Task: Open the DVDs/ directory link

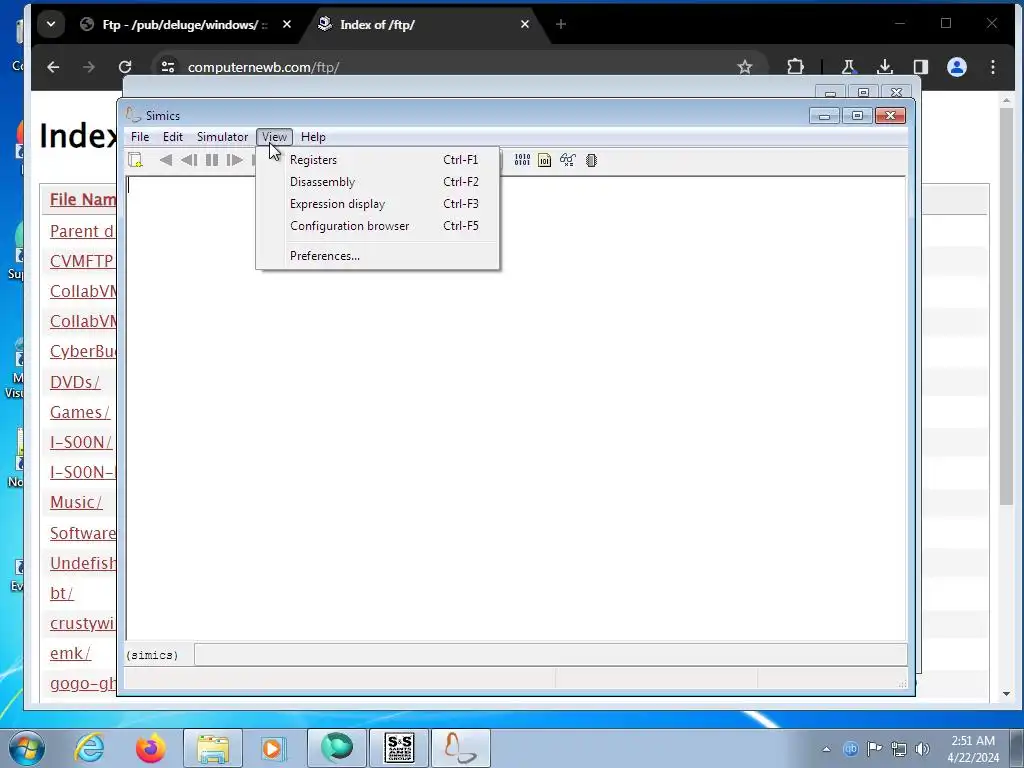Action: [75, 382]
